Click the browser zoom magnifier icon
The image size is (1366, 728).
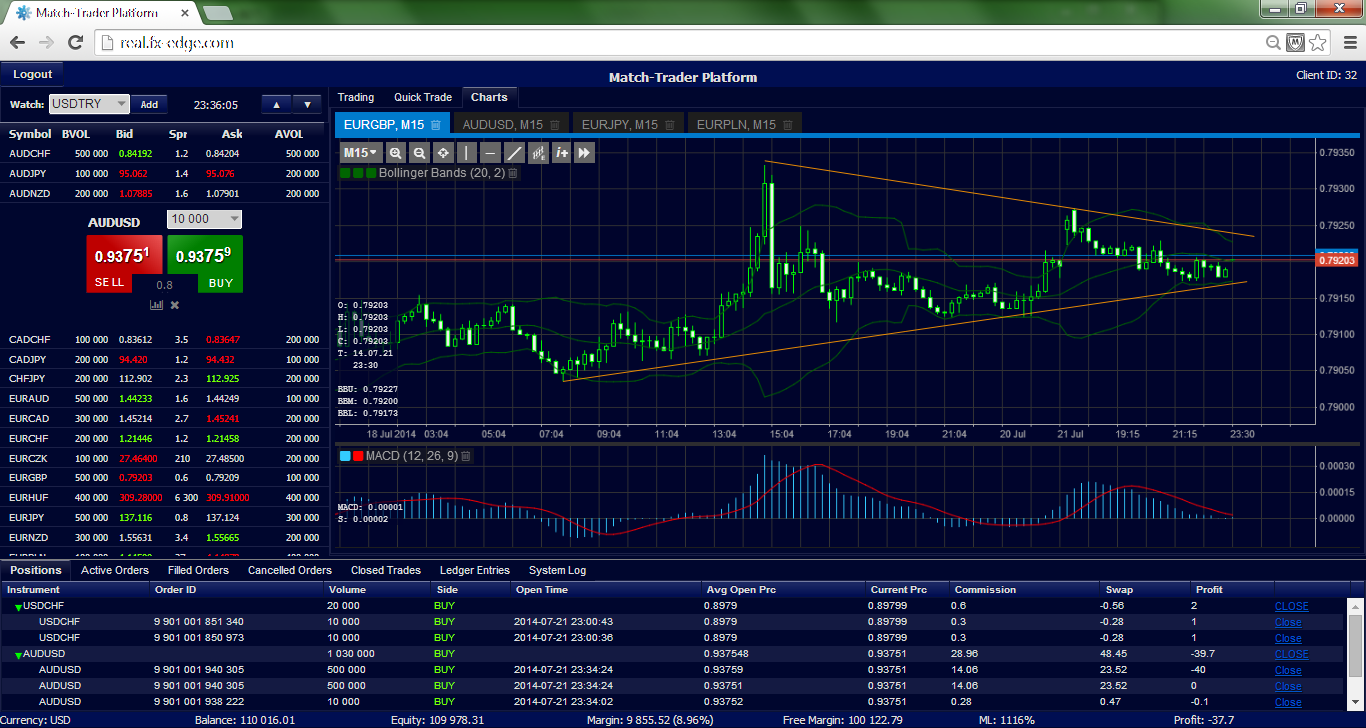click(1273, 43)
